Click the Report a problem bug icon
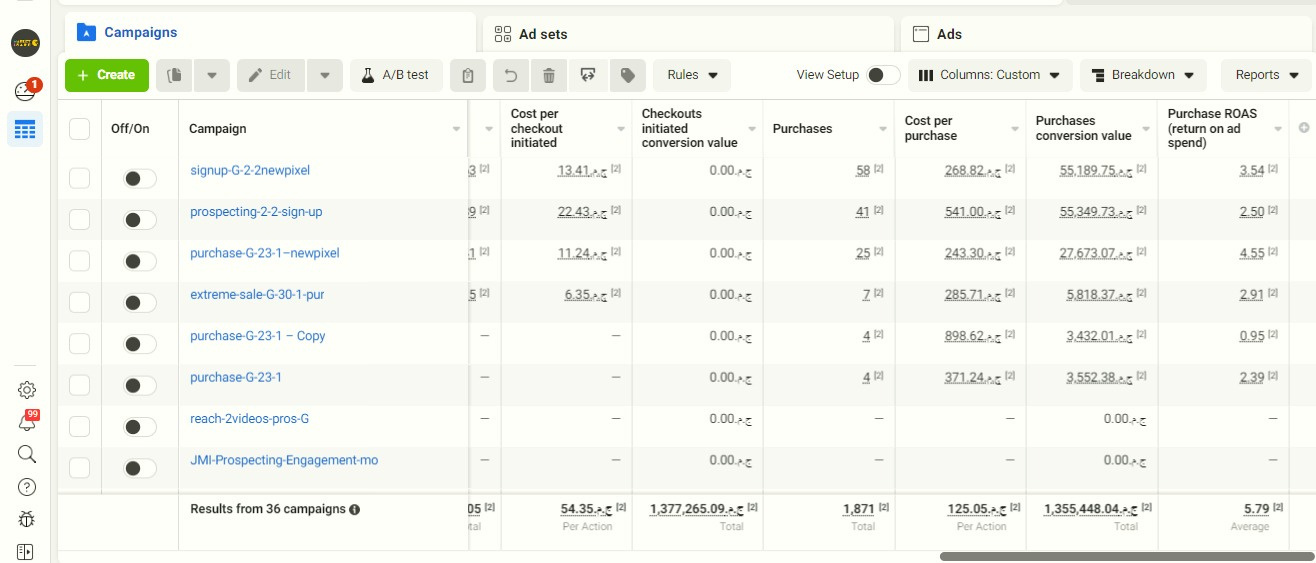The image size is (1316, 563). tap(27, 519)
